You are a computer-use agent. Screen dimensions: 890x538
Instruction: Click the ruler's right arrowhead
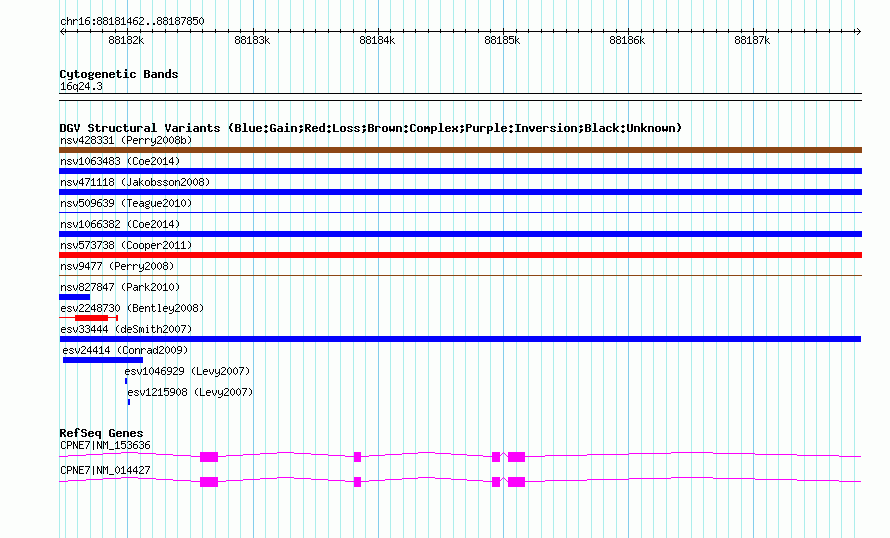click(858, 32)
